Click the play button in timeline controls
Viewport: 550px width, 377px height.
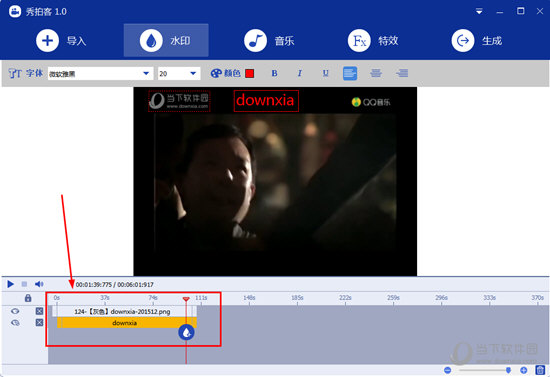[x=11, y=284]
